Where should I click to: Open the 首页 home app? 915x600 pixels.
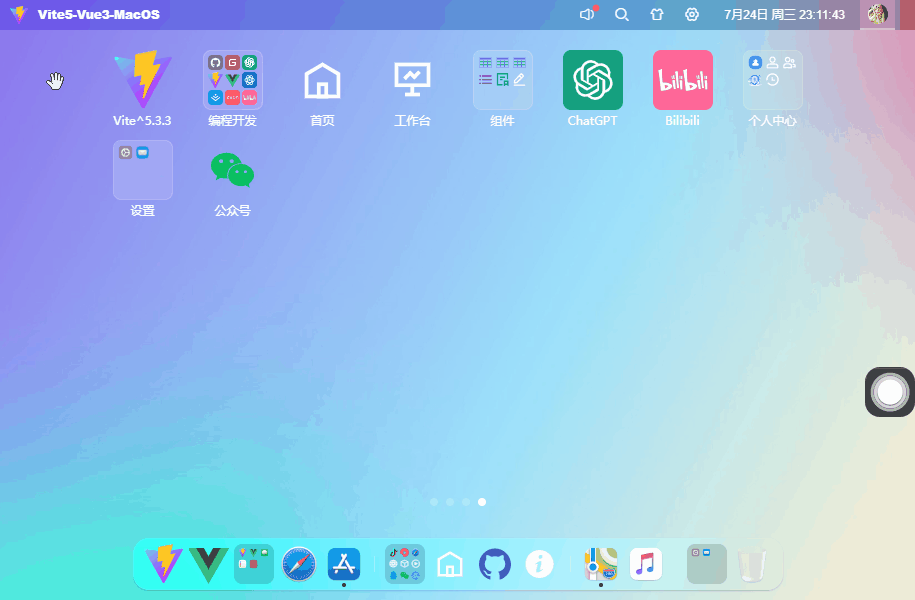323,80
